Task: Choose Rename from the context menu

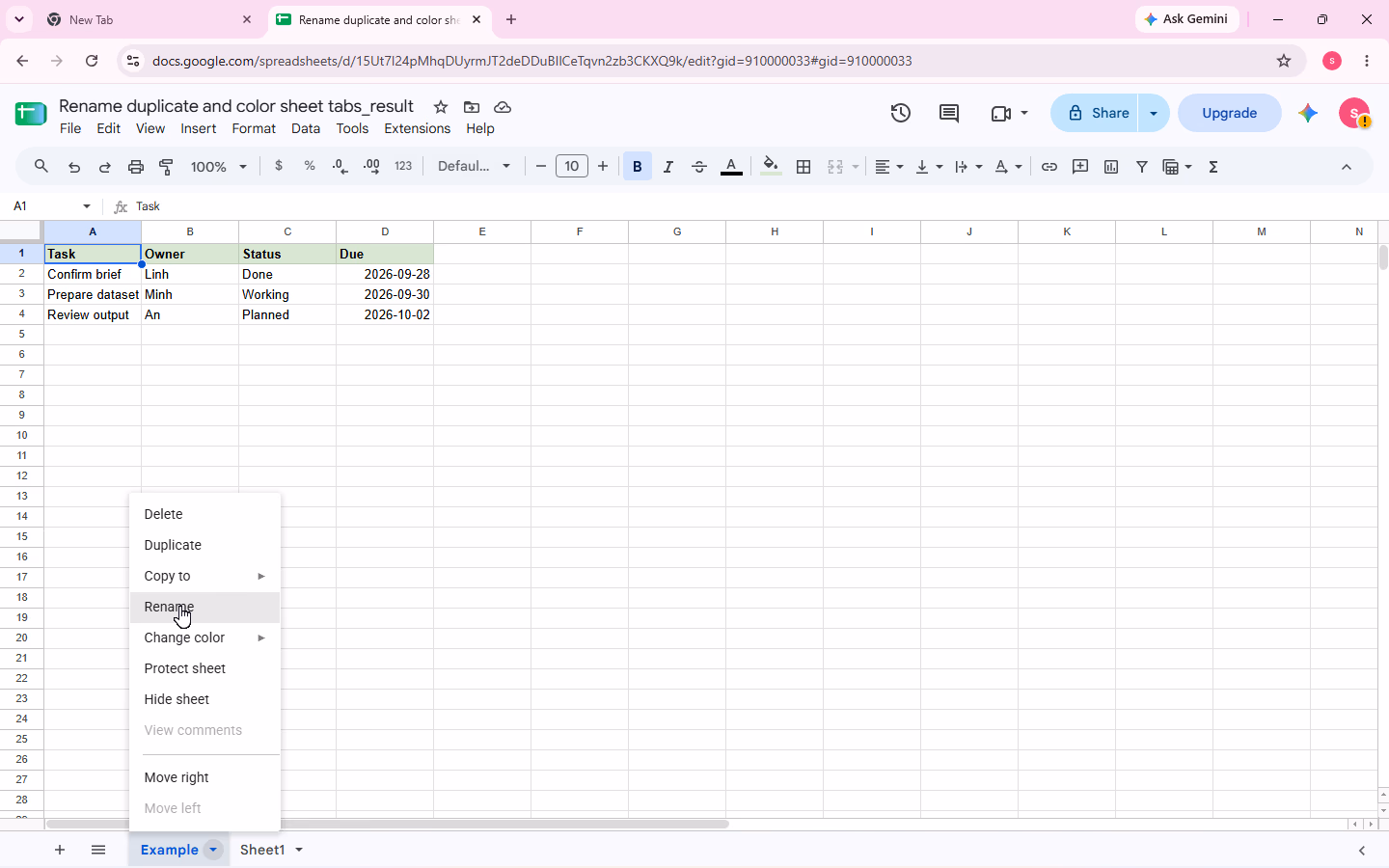Action: click(x=204, y=607)
